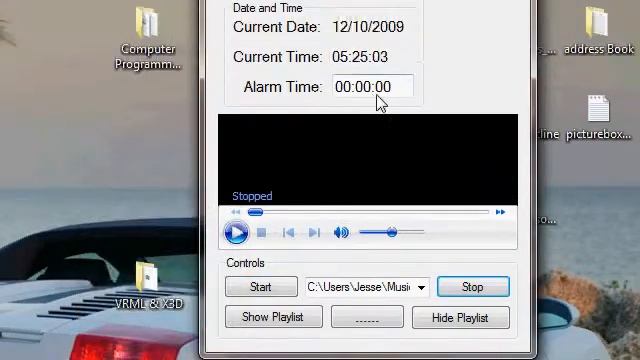The width and height of the screenshot is (640, 360).
Task: Click the dashed unlabeled button
Action: pyautogui.click(x=367, y=317)
